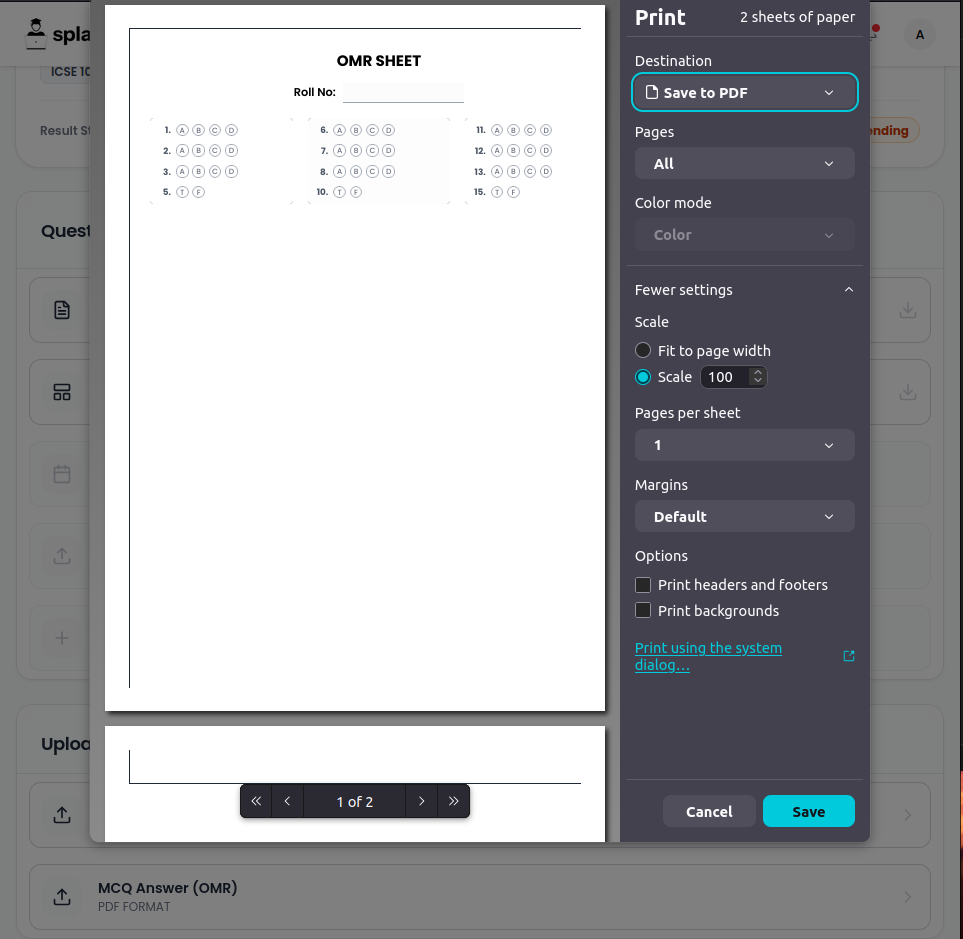Viewport: 963px width, 939px height.
Task: Click the Roll No field in preview
Action: coord(403,93)
